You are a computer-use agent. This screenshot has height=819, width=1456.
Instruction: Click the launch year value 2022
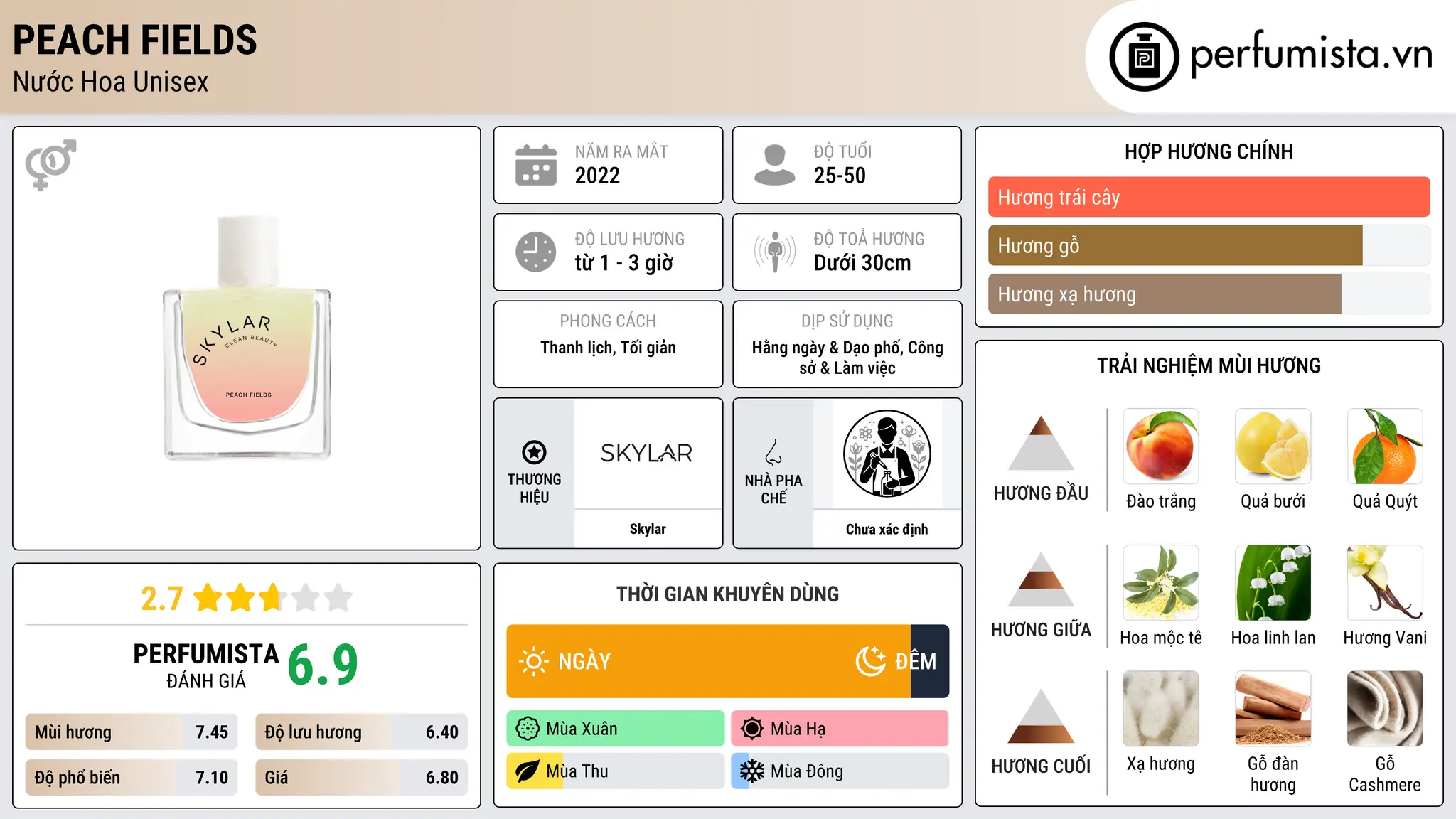click(597, 176)
